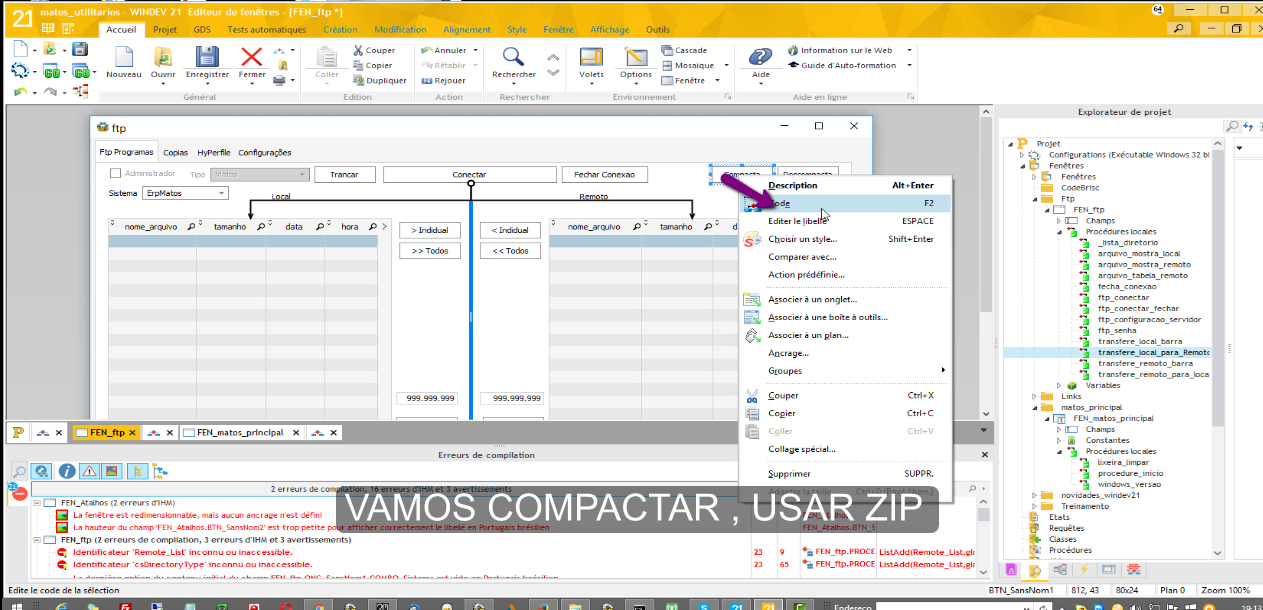Image resolution: width=1263 pixels, height=610 pixels.
Task: Click Cascade window arrangement
Action: tap(684, 50)
